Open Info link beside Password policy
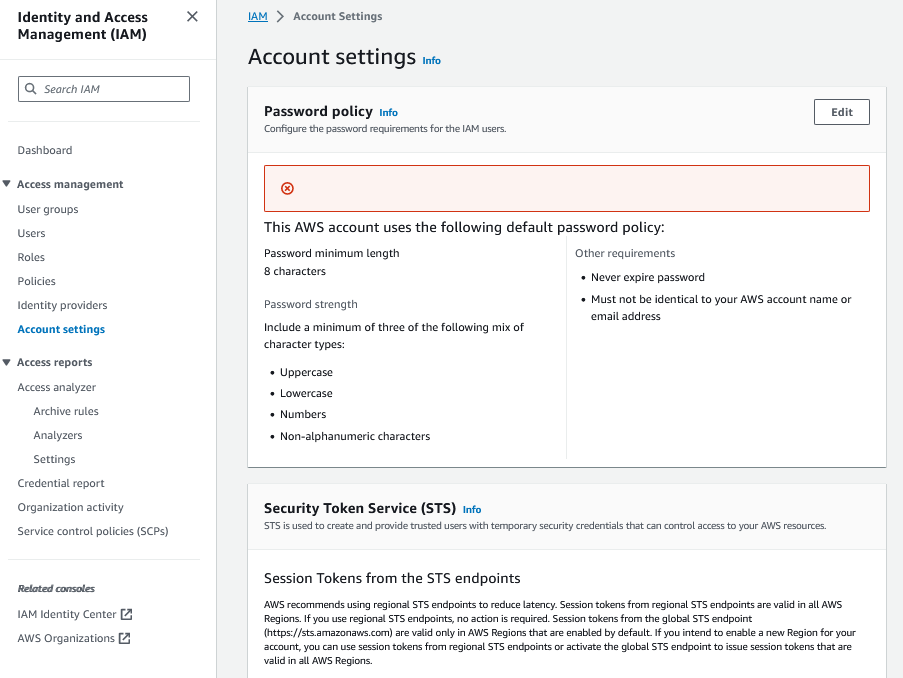The height and width of the screenshot is (678, 903). pyautogui.click(x=388, y=113)
